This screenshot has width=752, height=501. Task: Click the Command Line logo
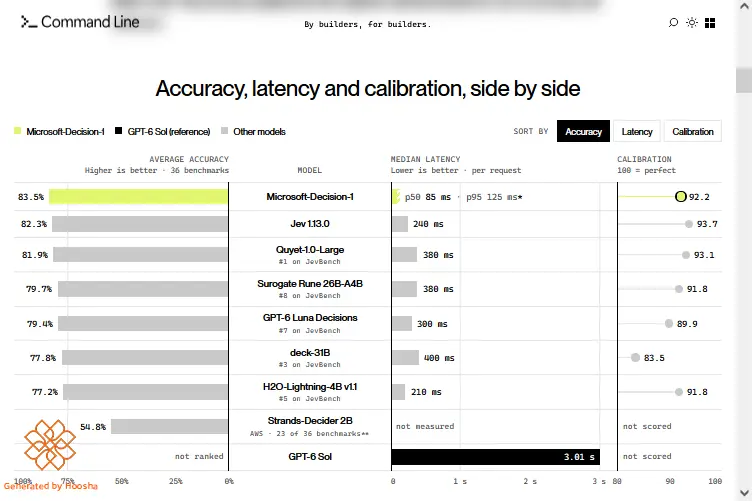coord(80,22)
